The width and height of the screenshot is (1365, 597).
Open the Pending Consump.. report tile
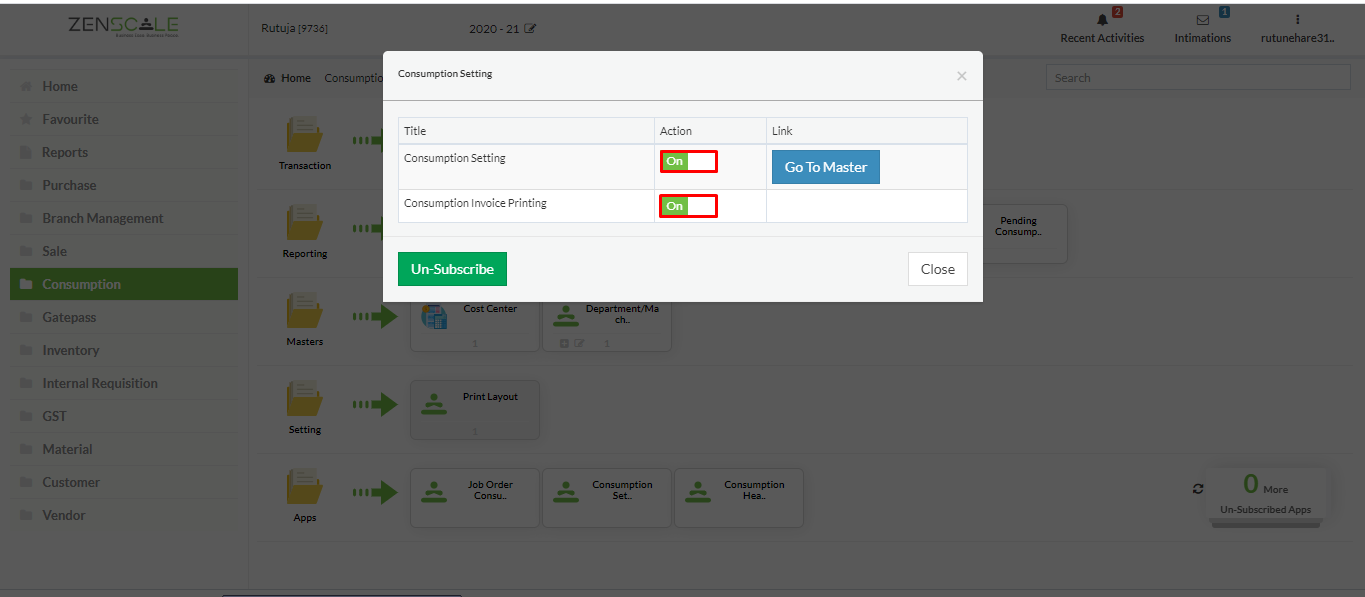pos(1018,234)
